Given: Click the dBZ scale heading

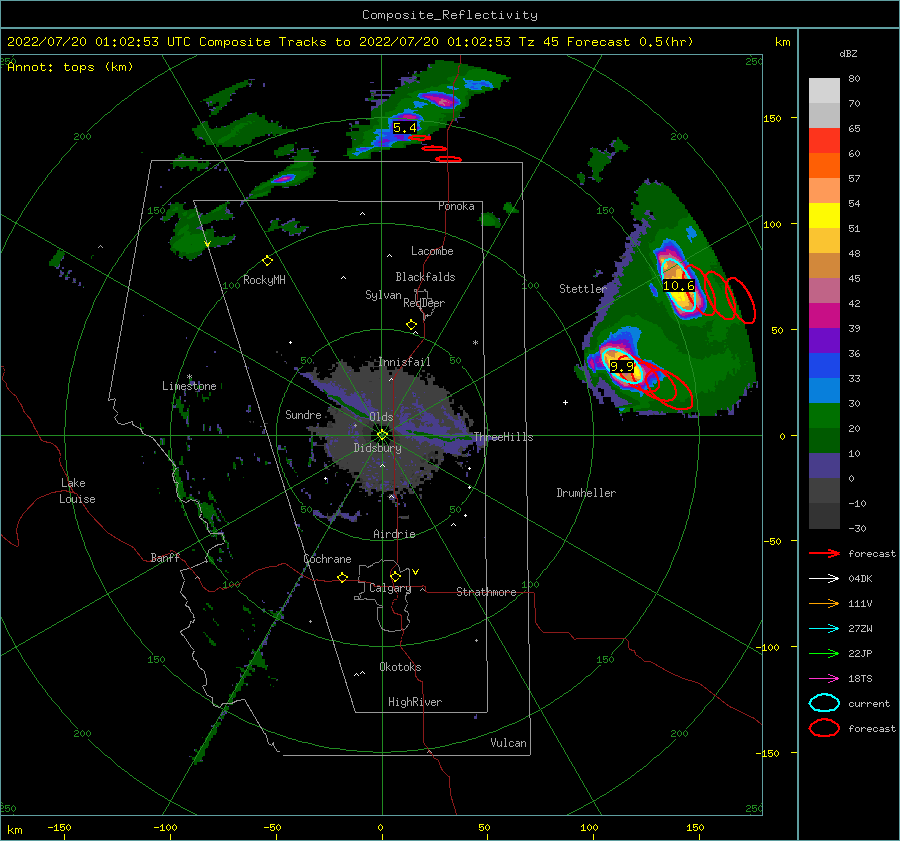Looking at the screenshot, I should pyautogui.click(x=848, y=53).
